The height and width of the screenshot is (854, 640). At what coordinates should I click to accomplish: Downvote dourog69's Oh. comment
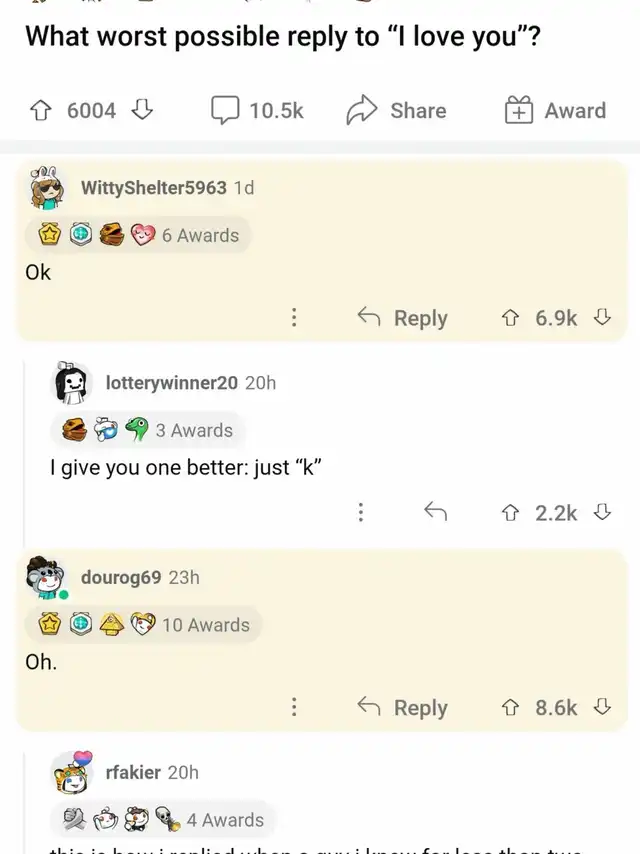coord(601,707)
